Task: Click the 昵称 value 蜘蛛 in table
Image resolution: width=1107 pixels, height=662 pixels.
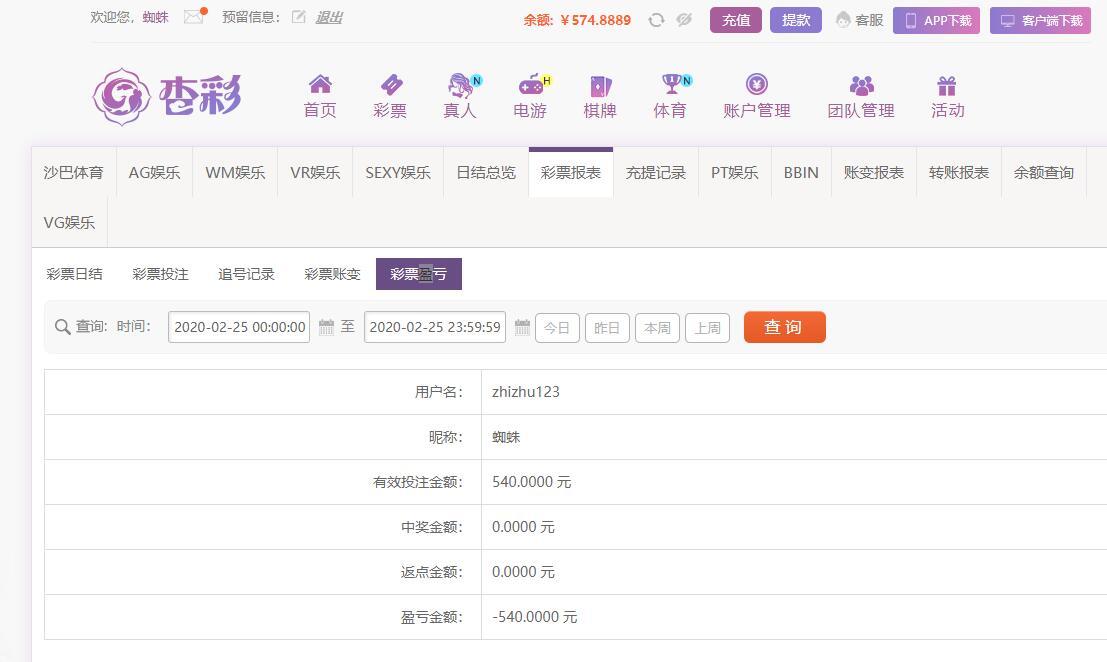Action: (506, 437)
